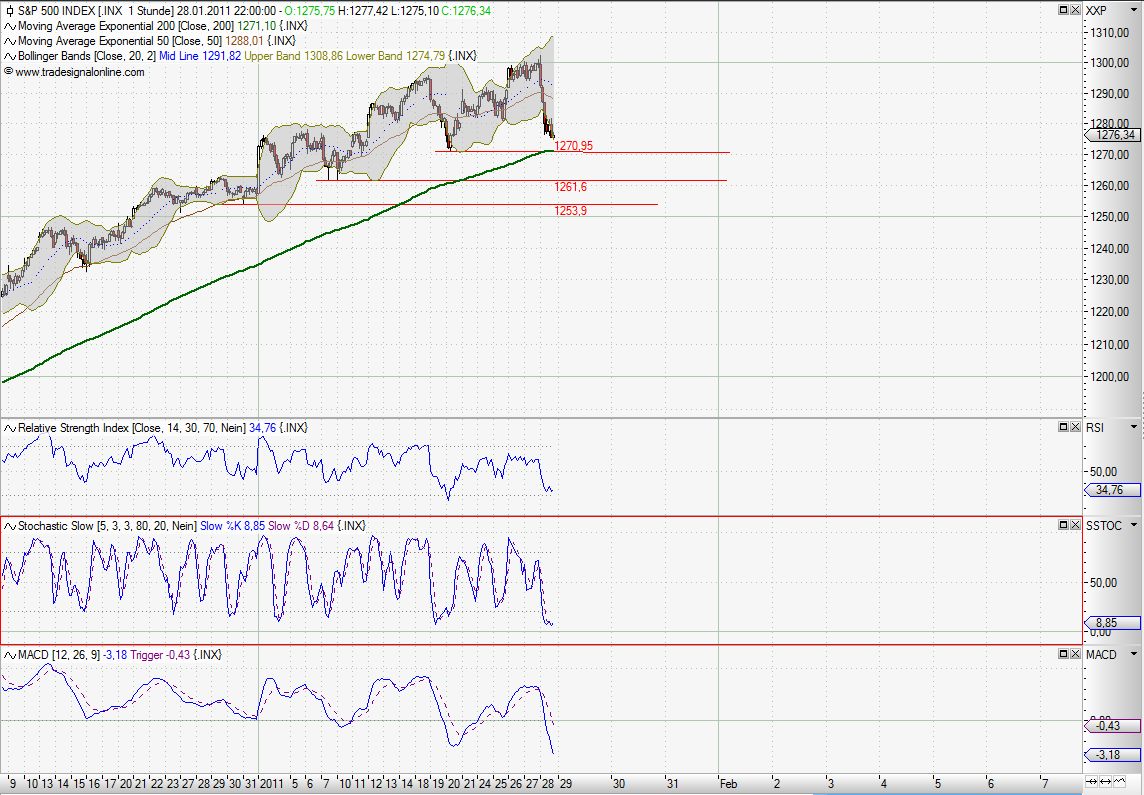The image size is (1144, 795).
Task: Close the RSI subchart with its X button
Action: [x=1075, y=426]
